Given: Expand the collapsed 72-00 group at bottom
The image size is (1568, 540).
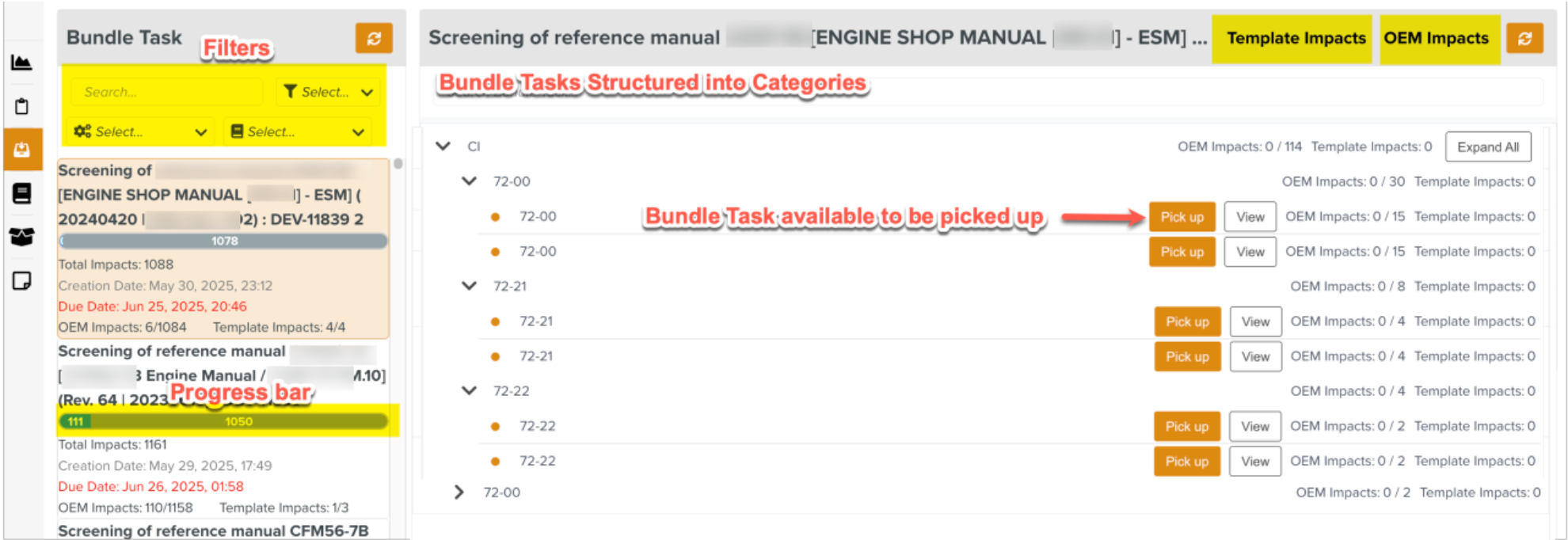Looking at the screenshot, I should (459, 492).
